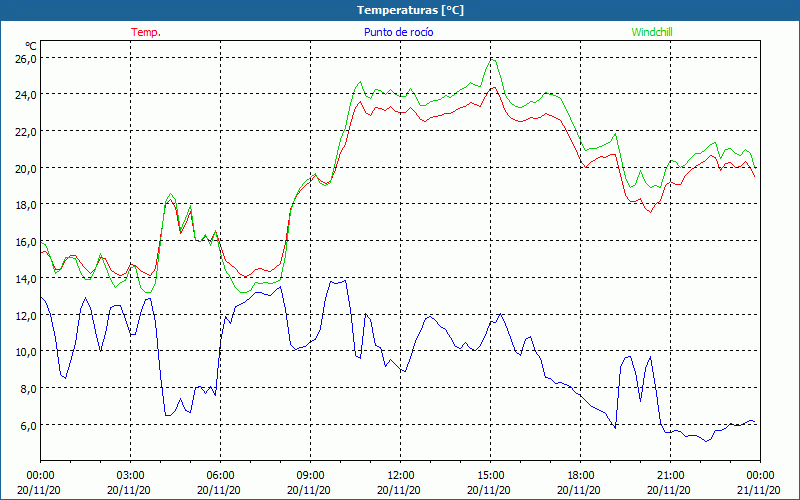Click the green Windchill peak near 15:00
The width and height of the screenshot is (800, 500).
pos(492,60)
